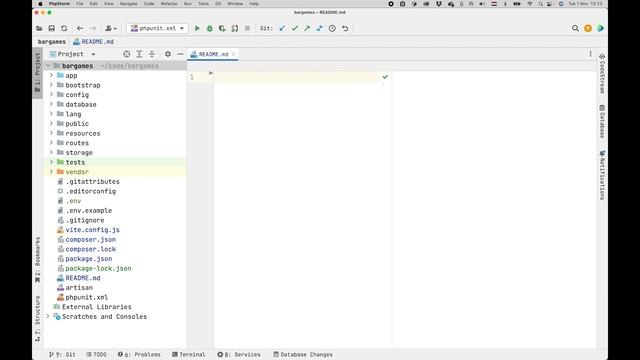
Task: Open the File menu
Action: point(80,4)
